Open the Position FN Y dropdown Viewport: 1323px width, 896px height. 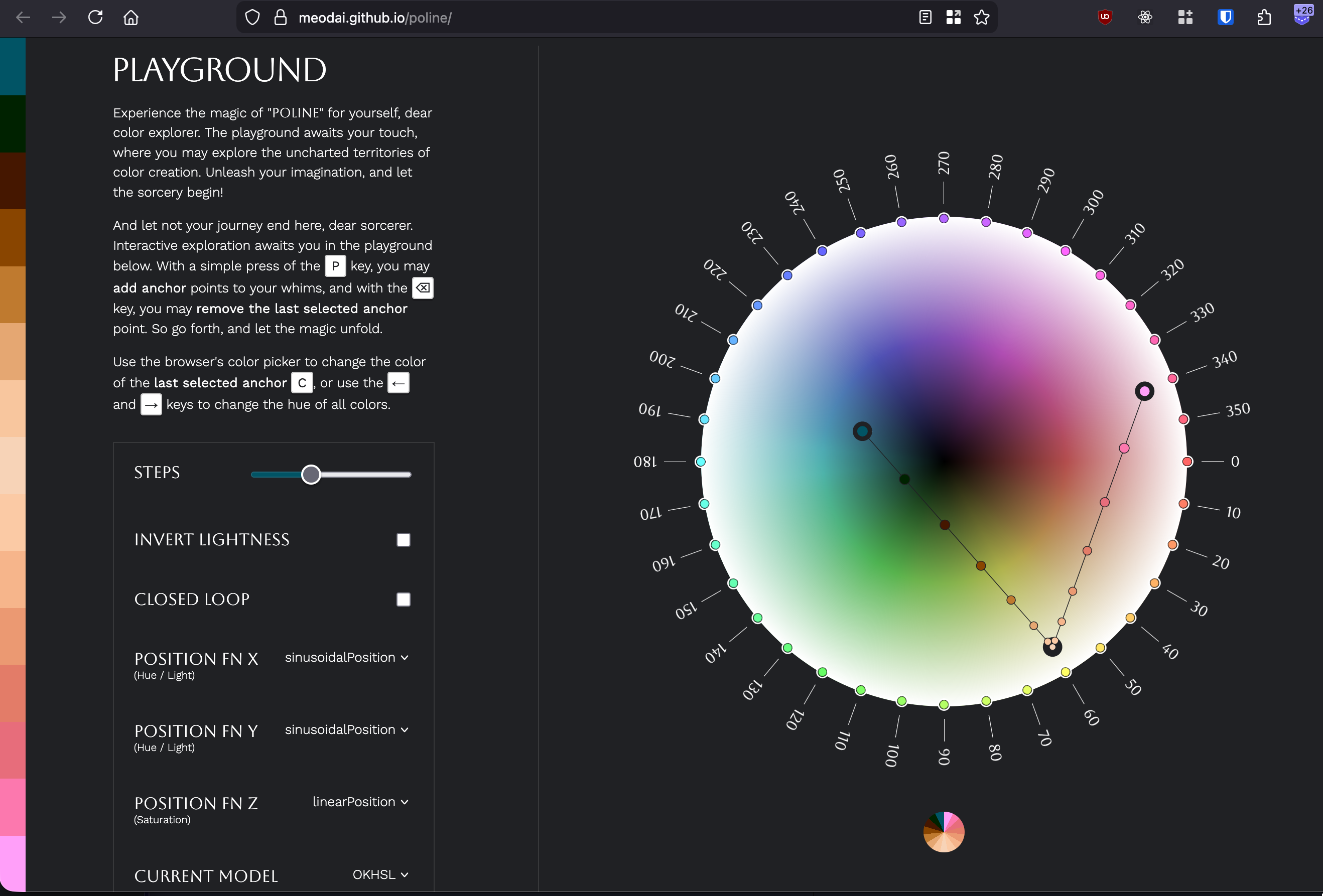[346, 729]
